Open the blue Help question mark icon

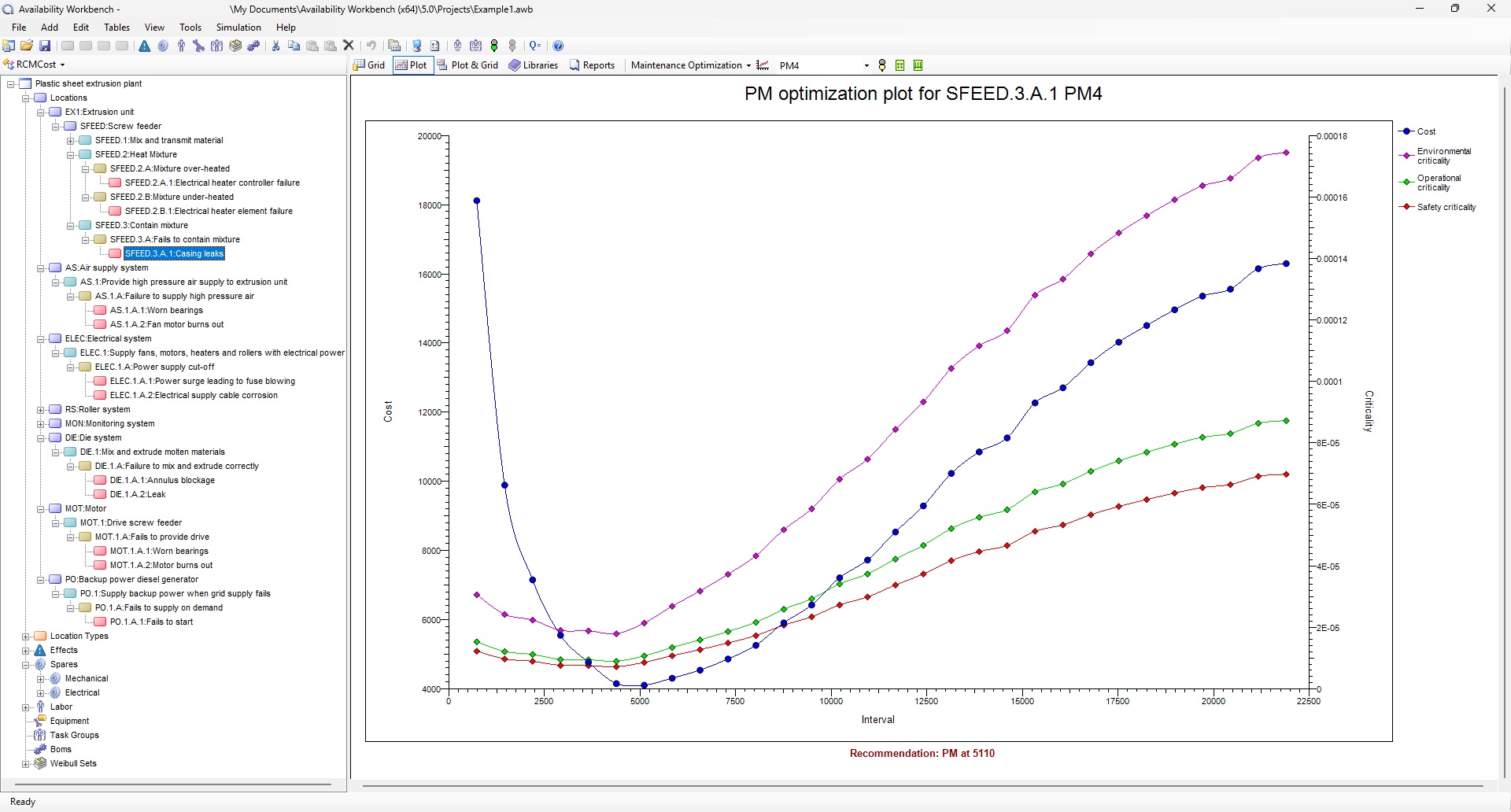pos(558,46)
